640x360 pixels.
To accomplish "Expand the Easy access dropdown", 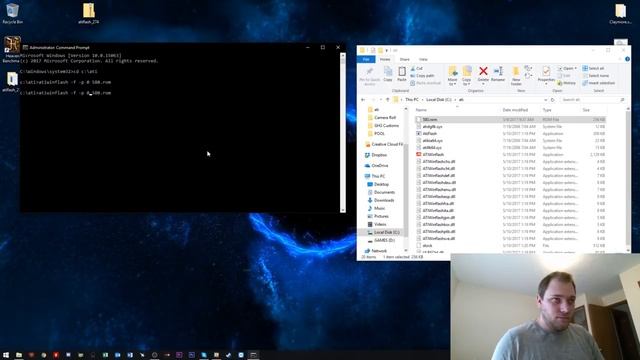I will (528, 76).
